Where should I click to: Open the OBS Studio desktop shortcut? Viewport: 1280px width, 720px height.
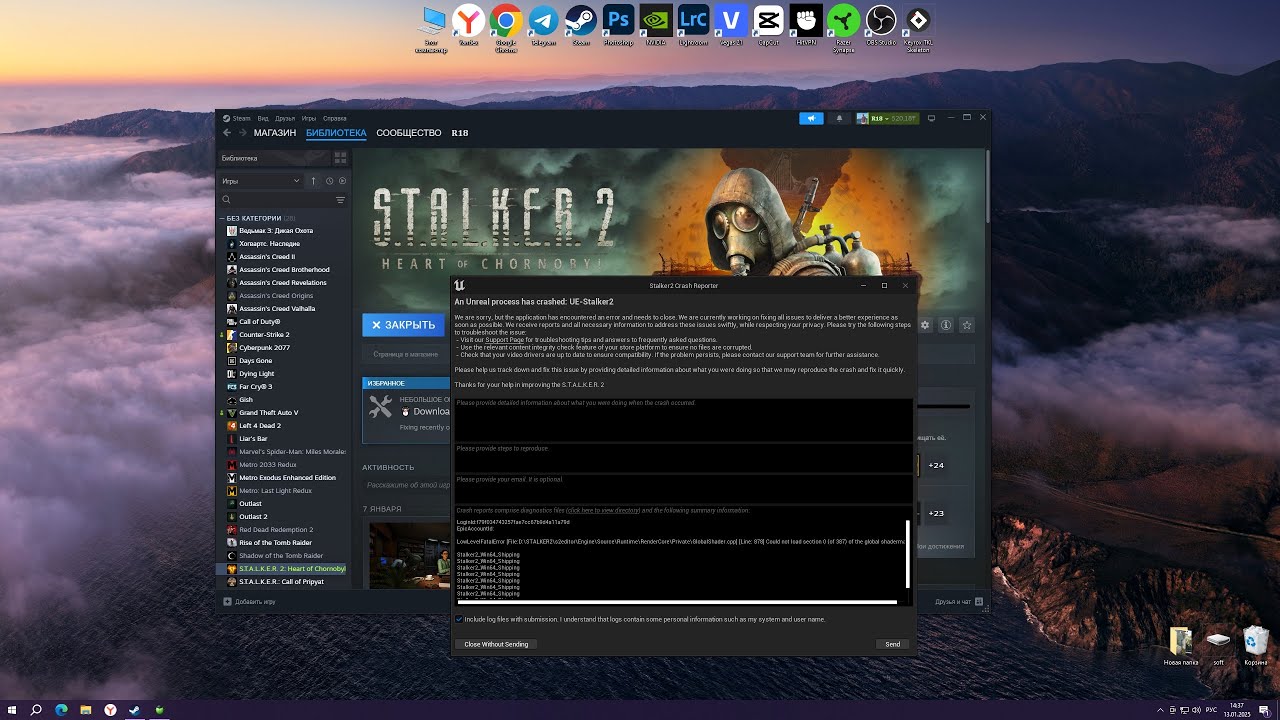pyautogui.click(x=881, y=26)
